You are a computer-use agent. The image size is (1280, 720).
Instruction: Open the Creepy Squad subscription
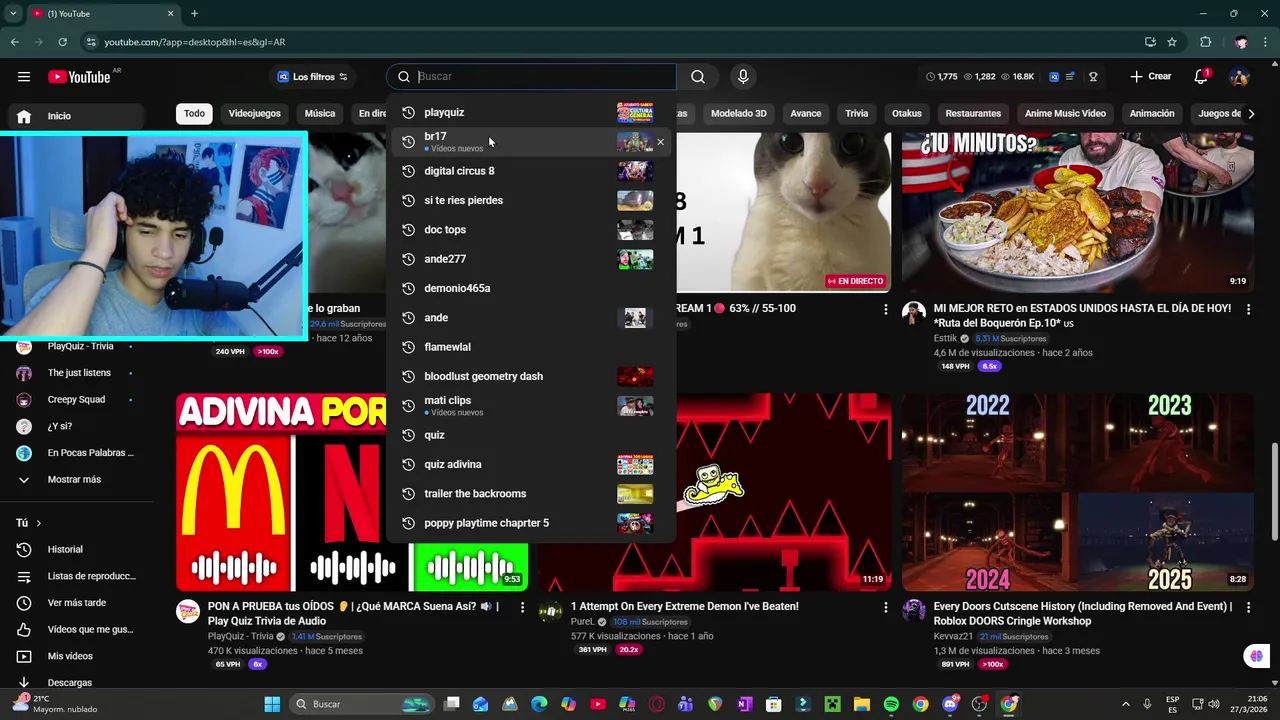(x=74, y=400)
